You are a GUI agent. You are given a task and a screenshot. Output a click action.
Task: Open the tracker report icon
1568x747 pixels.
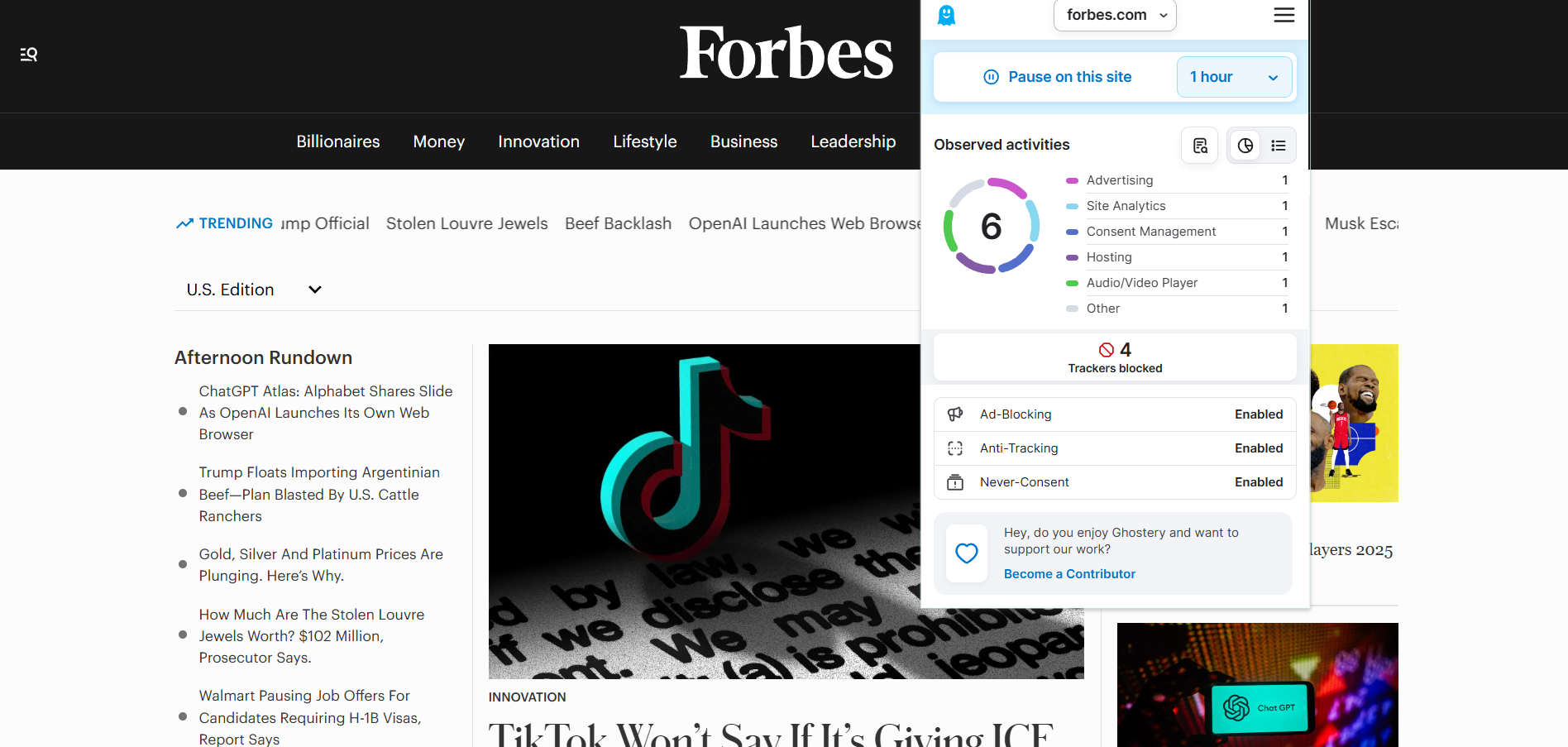click(1199, 145)
